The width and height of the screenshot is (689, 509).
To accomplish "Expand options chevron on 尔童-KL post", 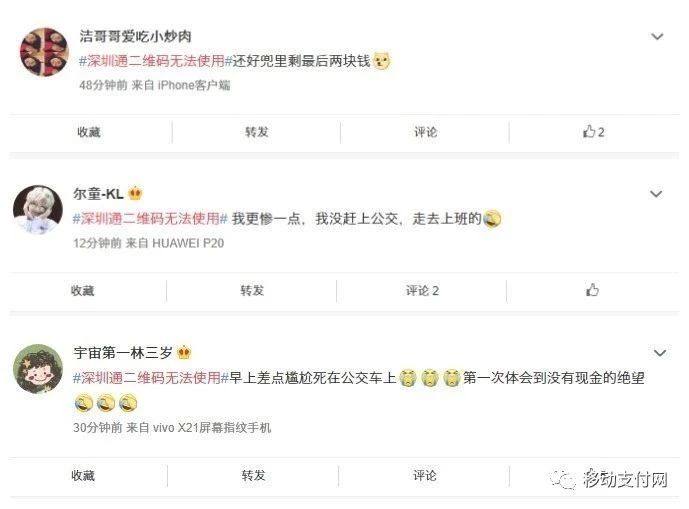I will pyautogui.click(x=656, y=194).
